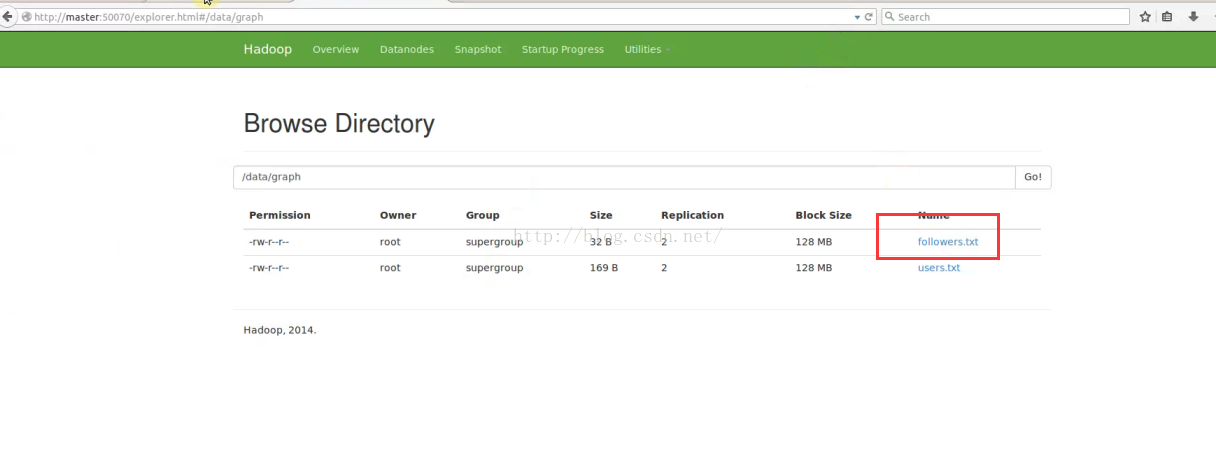
Task: Click the Permission column header
Action: click(x=280, y=215)
